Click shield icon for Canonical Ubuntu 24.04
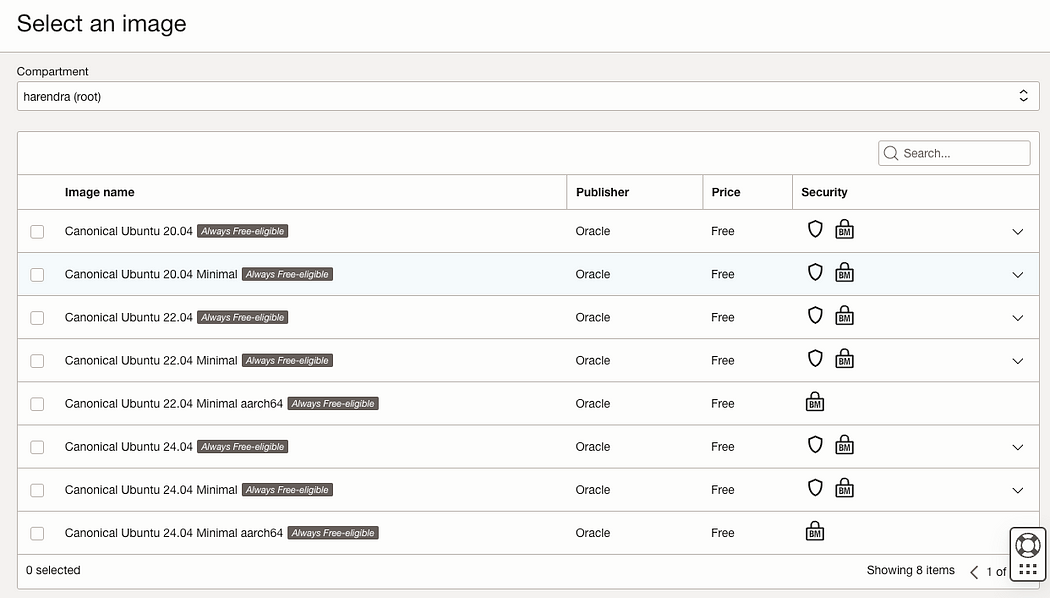Screen dimensions: 1050x598 tap(814, 445)
